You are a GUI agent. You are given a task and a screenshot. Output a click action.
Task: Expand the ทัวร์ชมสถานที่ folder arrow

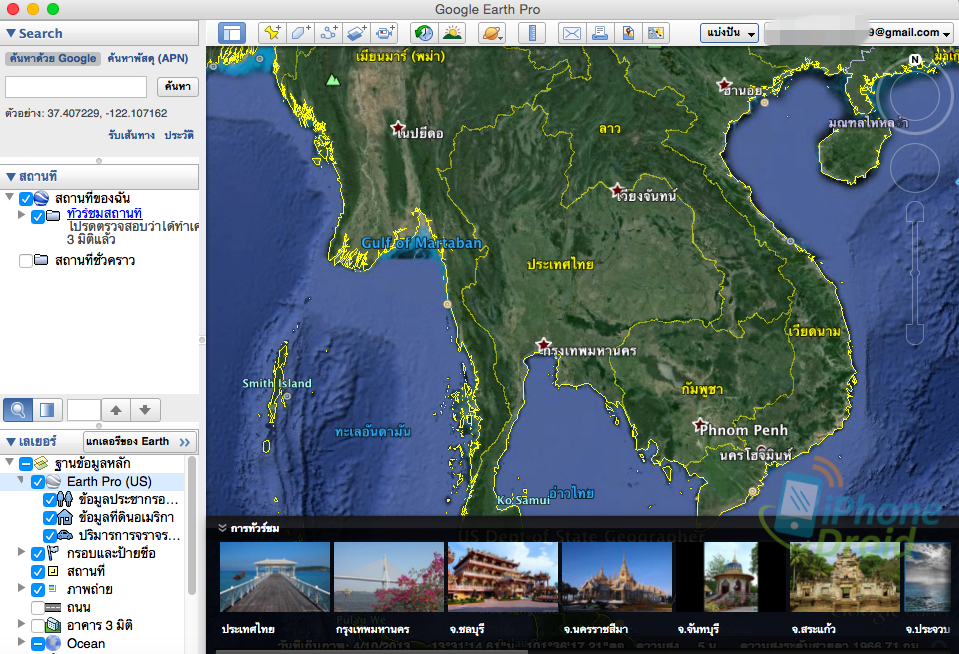(x=21, y=215)
